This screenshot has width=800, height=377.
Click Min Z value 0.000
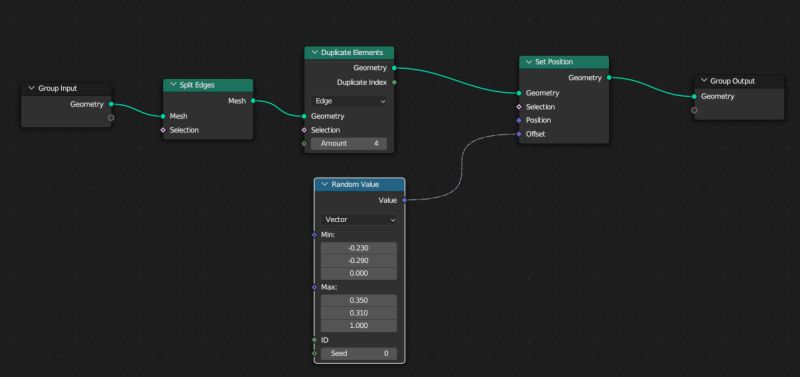[x=359, y=273]
